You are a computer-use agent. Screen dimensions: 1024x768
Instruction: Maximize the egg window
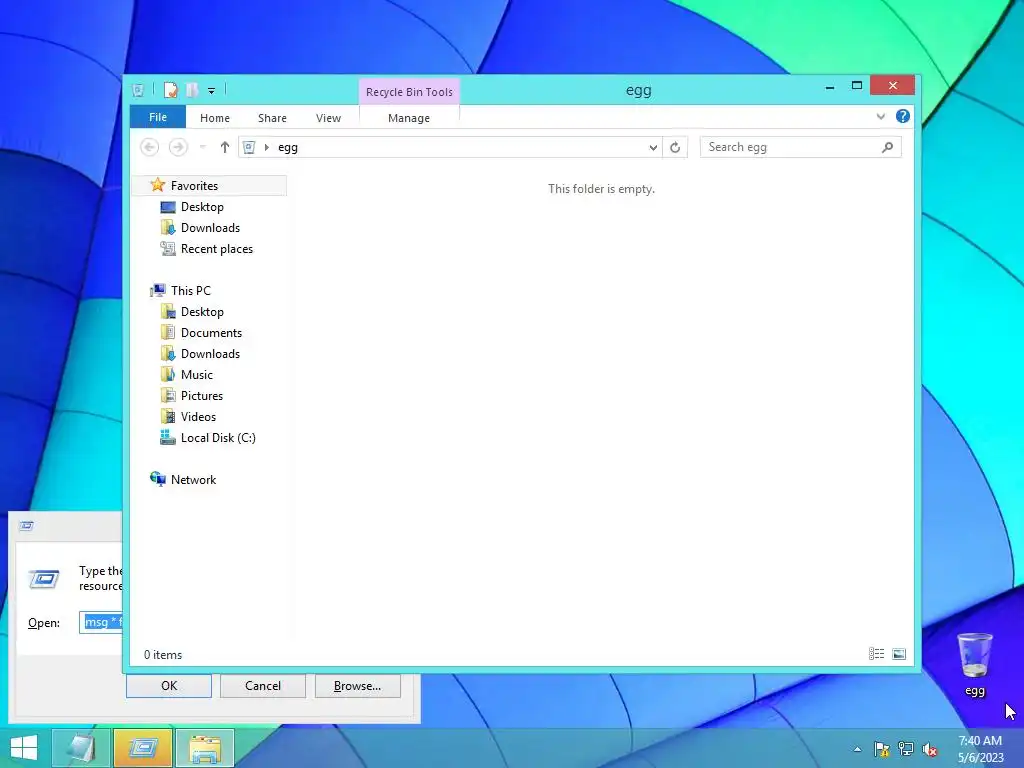click(857, 86)
